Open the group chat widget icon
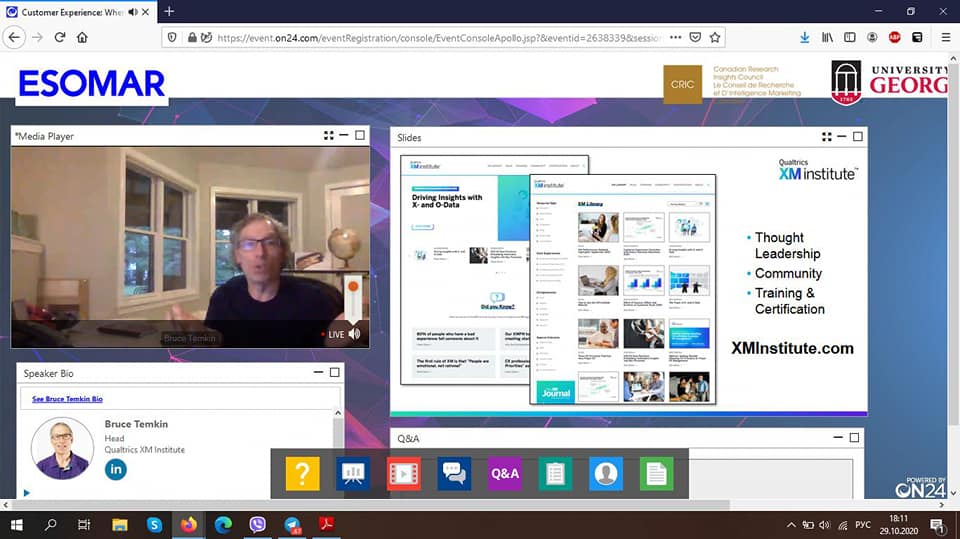This screenshot has height=539, width=960. coord(454,473)
